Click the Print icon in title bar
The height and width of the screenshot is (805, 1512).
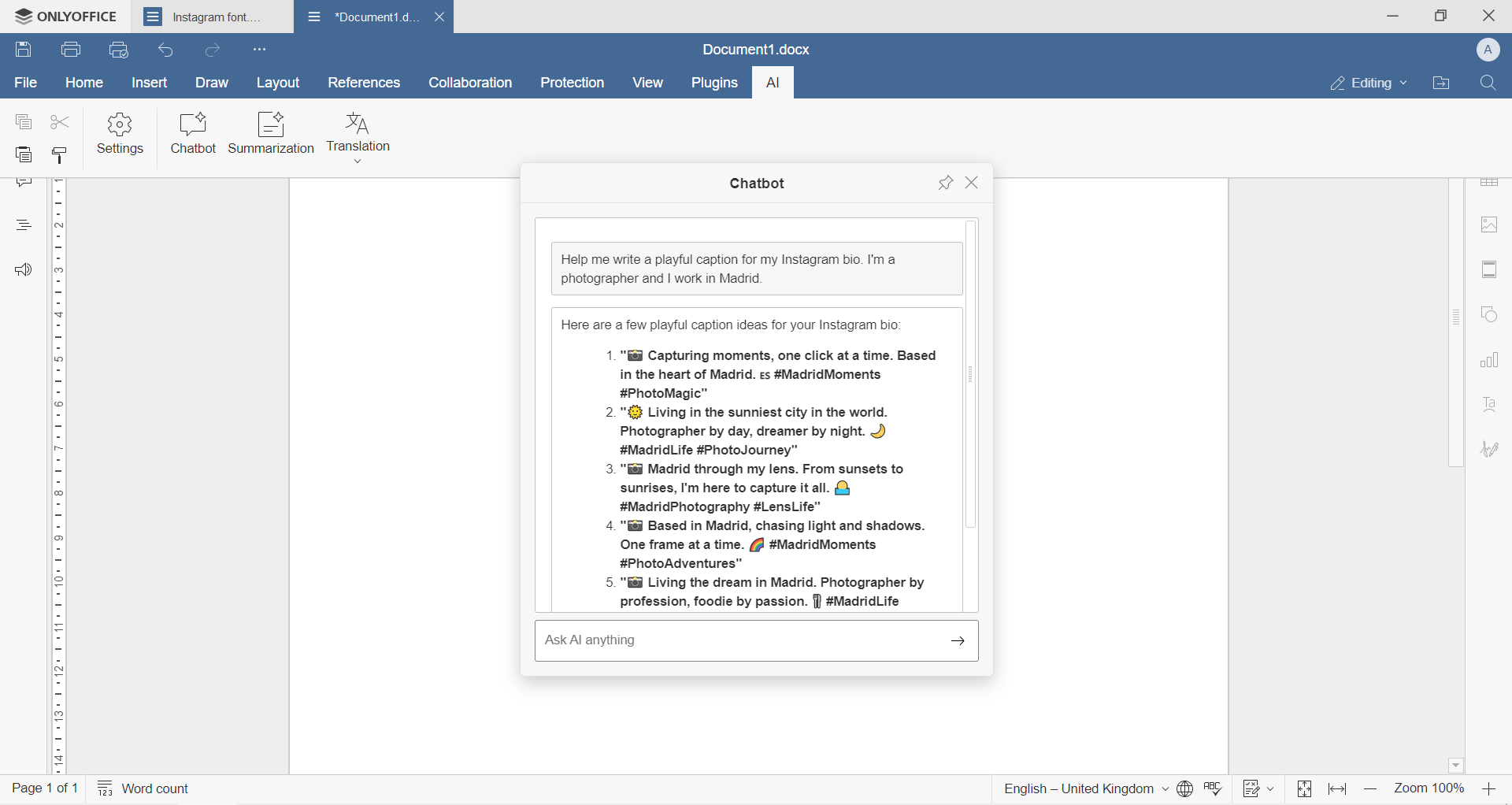pyautogui.click(x=72, y=50)
